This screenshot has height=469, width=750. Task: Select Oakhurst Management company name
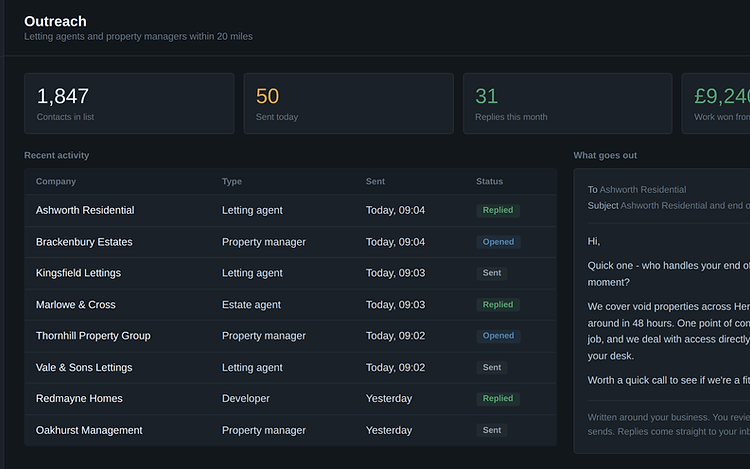(x=89, y=430)
